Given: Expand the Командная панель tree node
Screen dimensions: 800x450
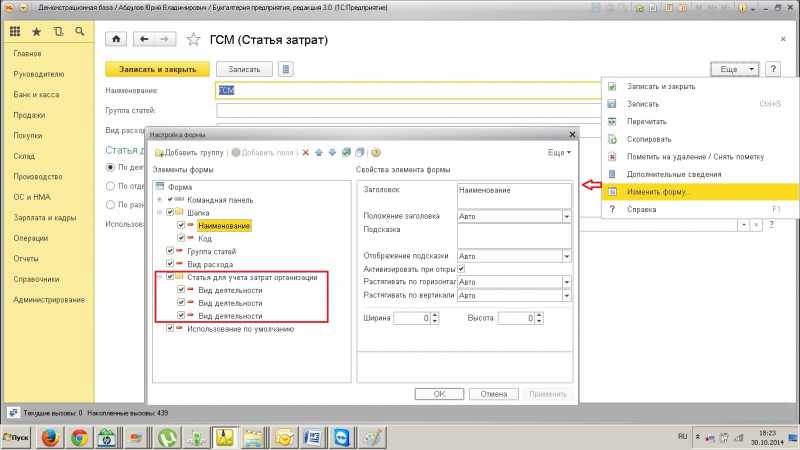Looking at the screenshot, I should click(x=160, y=199).
